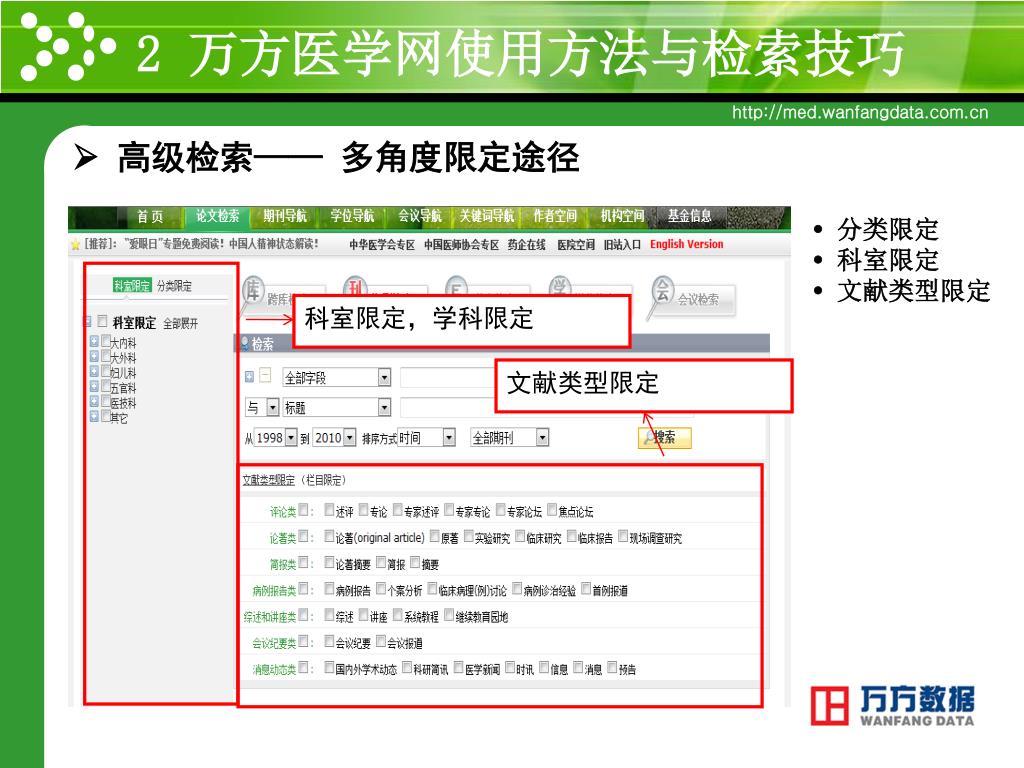Check the 会议纪要 checkbox
The image size is (1024, 768).
pos(329,641)
